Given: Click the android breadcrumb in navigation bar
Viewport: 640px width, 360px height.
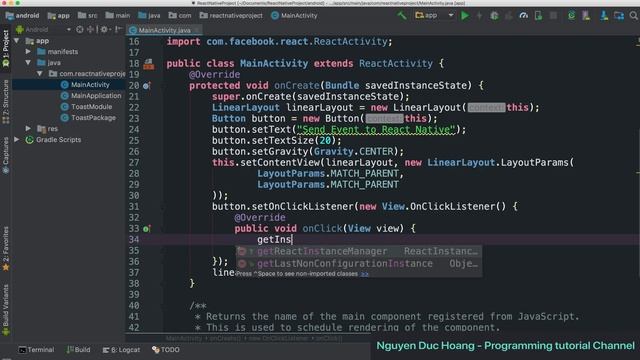Looking at the screenshot, I should pyautogui.click(x=22, y=16).
